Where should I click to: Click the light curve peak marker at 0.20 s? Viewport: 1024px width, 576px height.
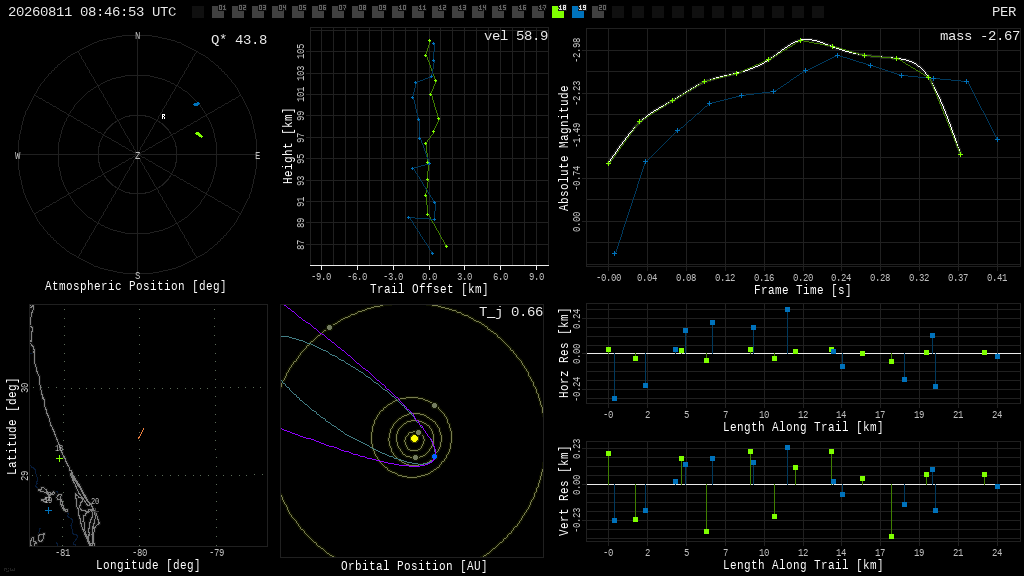click(x=801, y=40)
